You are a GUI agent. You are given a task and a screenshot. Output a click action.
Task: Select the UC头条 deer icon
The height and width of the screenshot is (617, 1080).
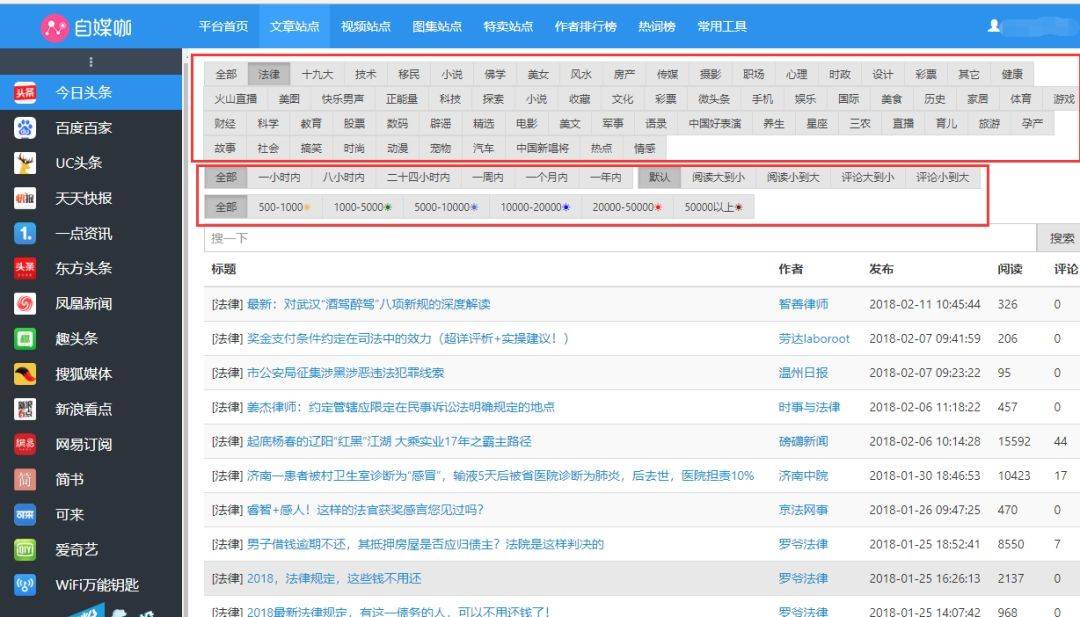[25, 163]
